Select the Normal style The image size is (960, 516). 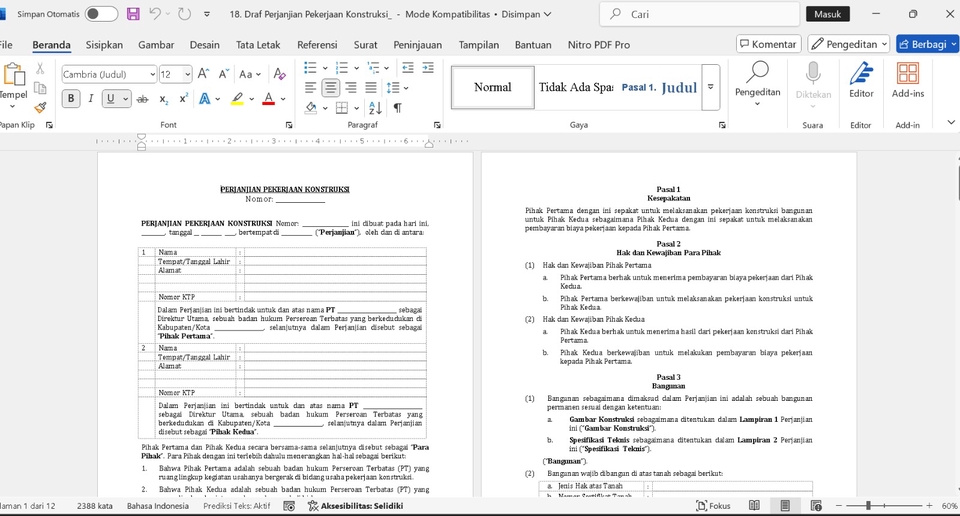pos(493,88)
